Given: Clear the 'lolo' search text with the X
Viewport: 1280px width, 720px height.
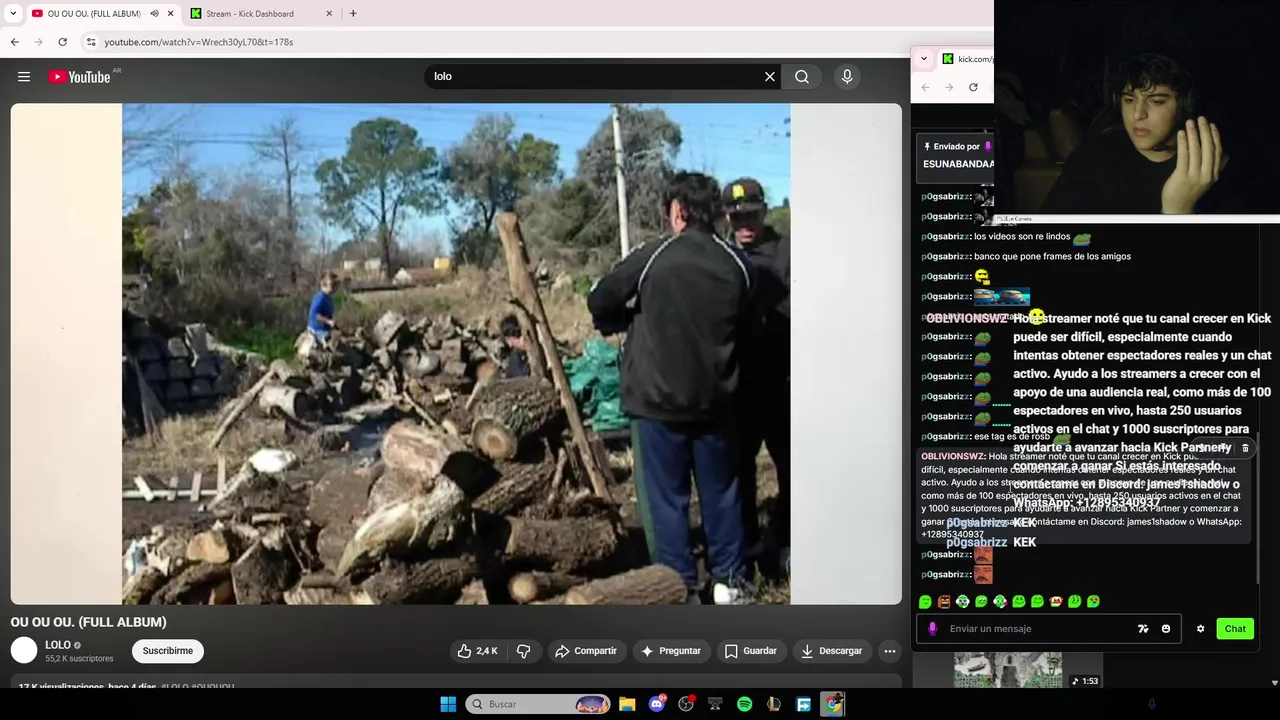Looking at the screenshot, I should coord(770,77).
